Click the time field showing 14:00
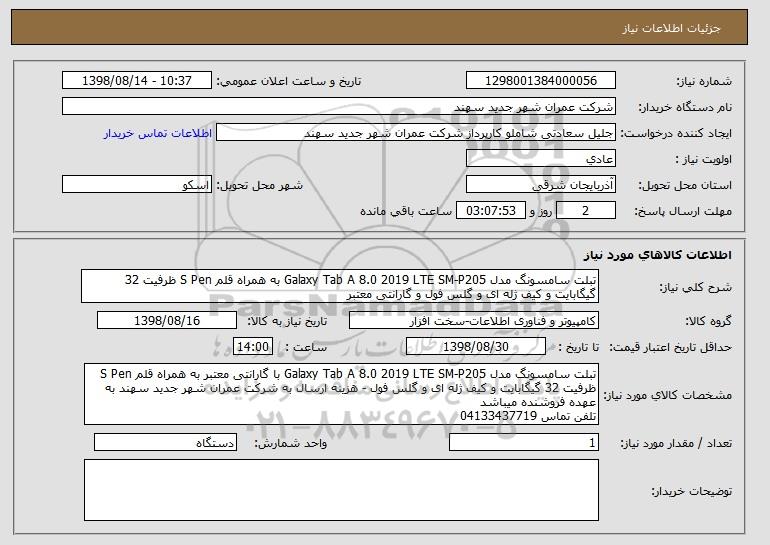 pos(253,347)
